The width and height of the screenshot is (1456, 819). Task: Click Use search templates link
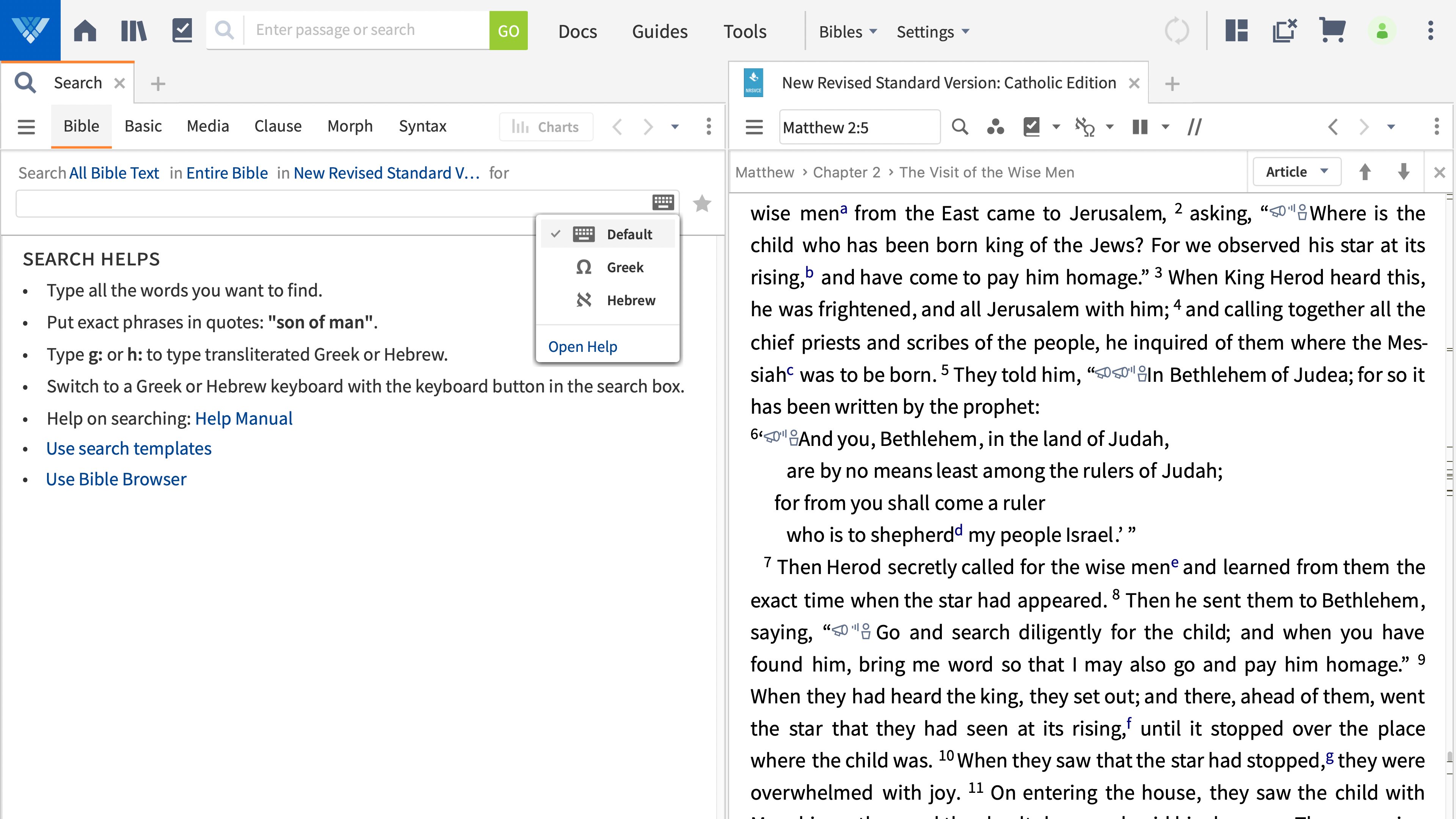pos(129,449)
